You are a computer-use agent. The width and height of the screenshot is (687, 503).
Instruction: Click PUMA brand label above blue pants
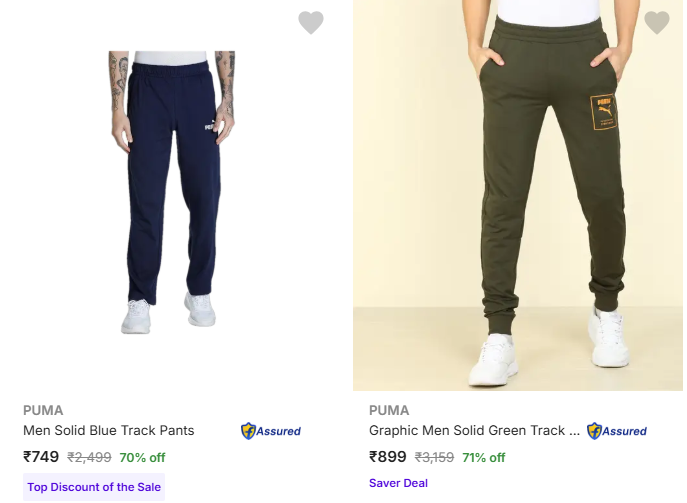(x=43, y=411)
